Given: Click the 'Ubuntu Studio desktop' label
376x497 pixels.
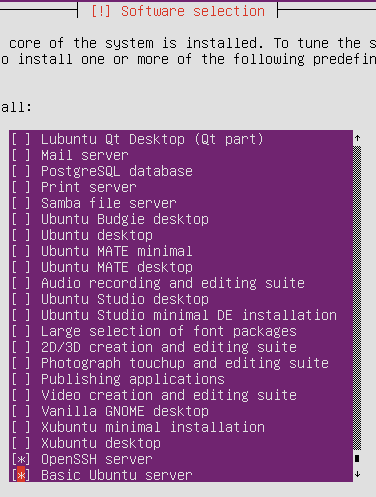Looking at the screenshot, I should [x=125, y=299].
